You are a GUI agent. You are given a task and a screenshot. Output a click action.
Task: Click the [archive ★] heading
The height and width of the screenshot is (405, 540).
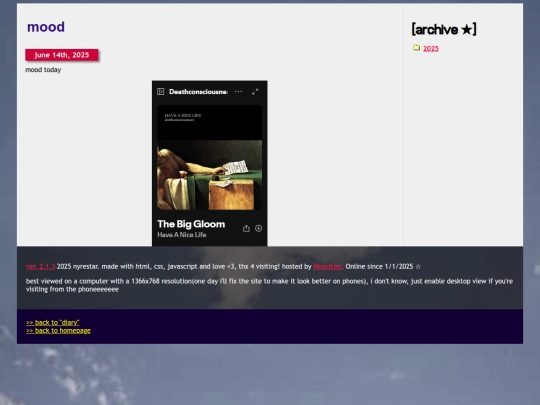click(444, 29)
